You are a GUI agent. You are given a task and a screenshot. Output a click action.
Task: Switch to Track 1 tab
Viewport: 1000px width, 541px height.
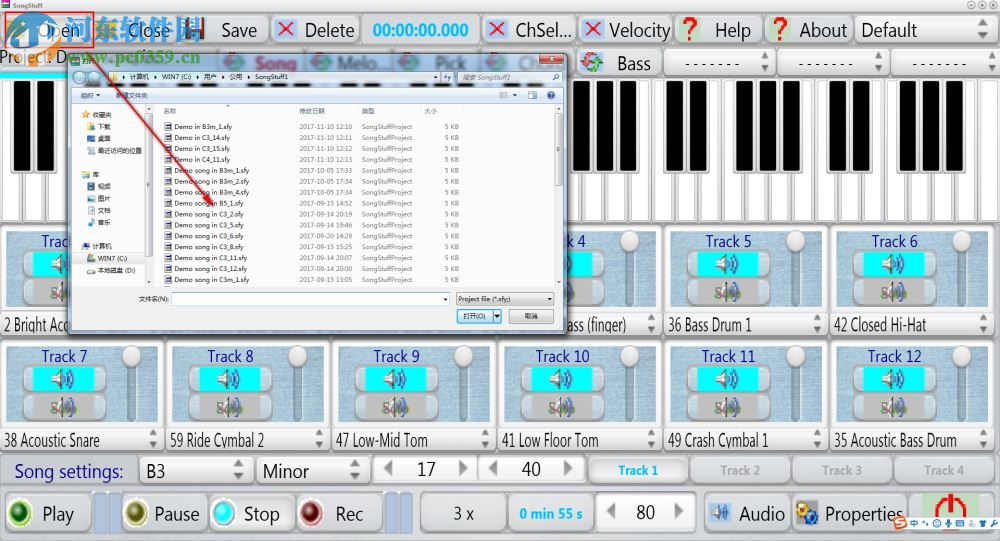pos(638,471)
